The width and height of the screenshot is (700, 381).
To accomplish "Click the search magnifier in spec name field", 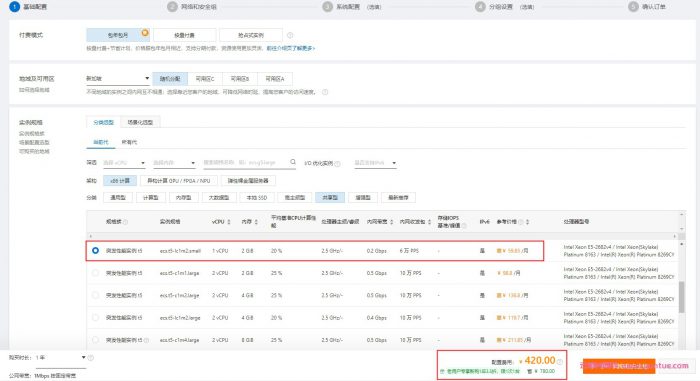I will 293,162.
